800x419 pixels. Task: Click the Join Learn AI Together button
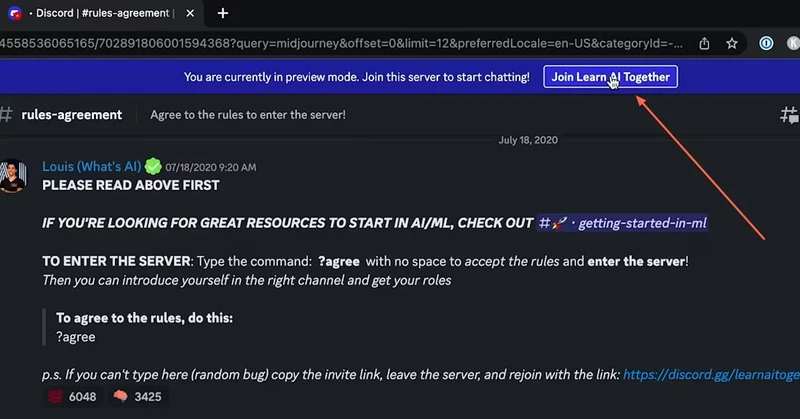610,77
